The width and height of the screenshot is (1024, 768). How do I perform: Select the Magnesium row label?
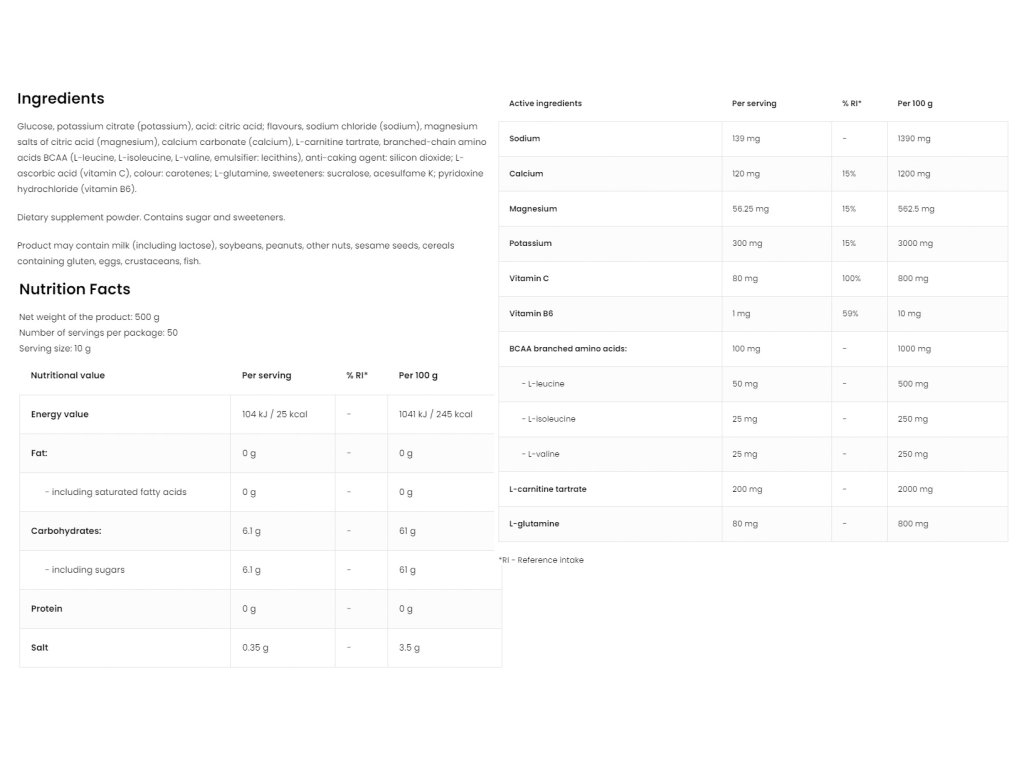pos(533,209)
